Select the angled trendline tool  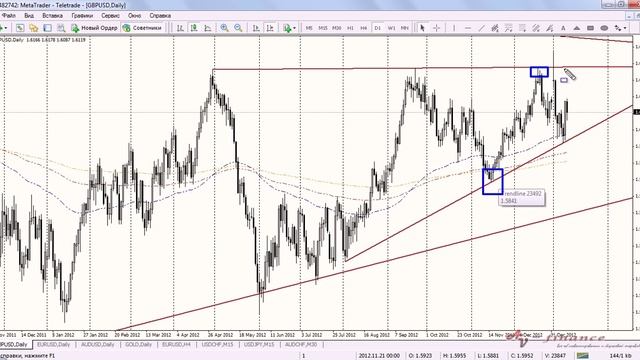pyautogui.click(x=550, y=28)
